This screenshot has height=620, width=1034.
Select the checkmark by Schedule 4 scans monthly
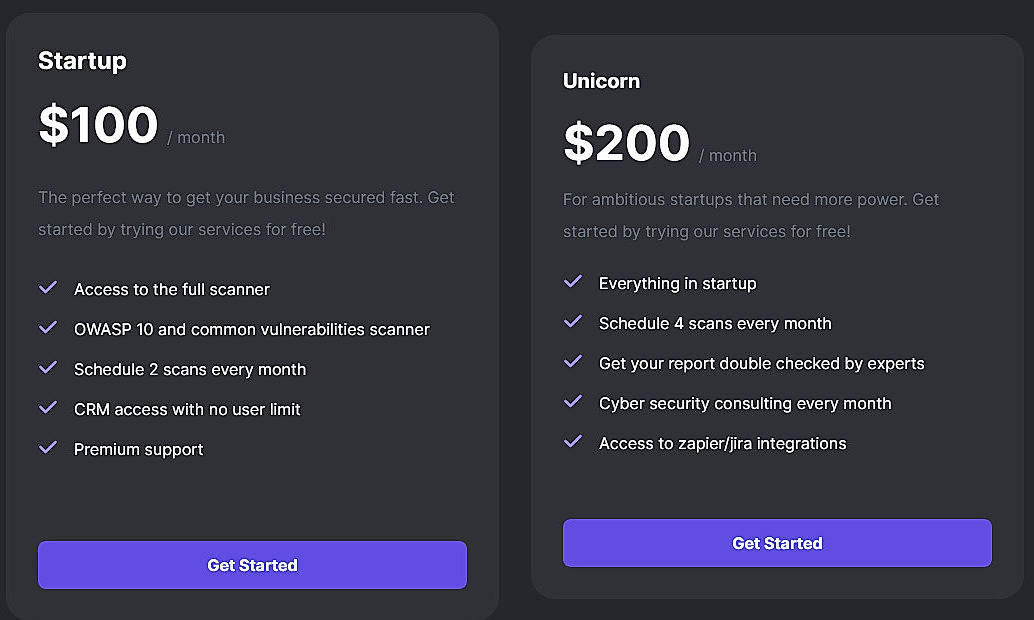[573, 322]
